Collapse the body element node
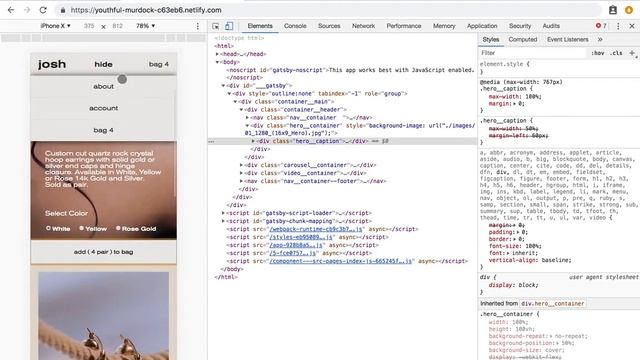640x360 pixels. coord(217,62)
